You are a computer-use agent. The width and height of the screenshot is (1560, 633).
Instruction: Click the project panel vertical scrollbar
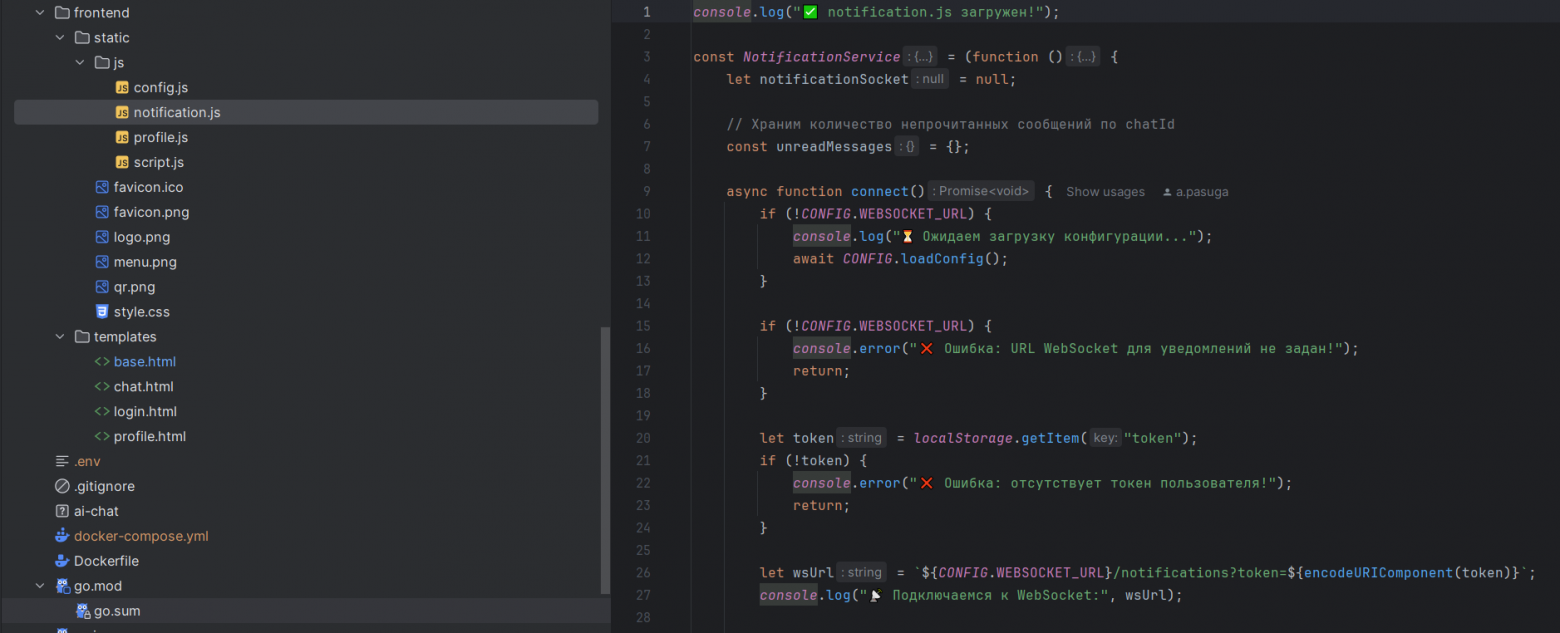604,460
